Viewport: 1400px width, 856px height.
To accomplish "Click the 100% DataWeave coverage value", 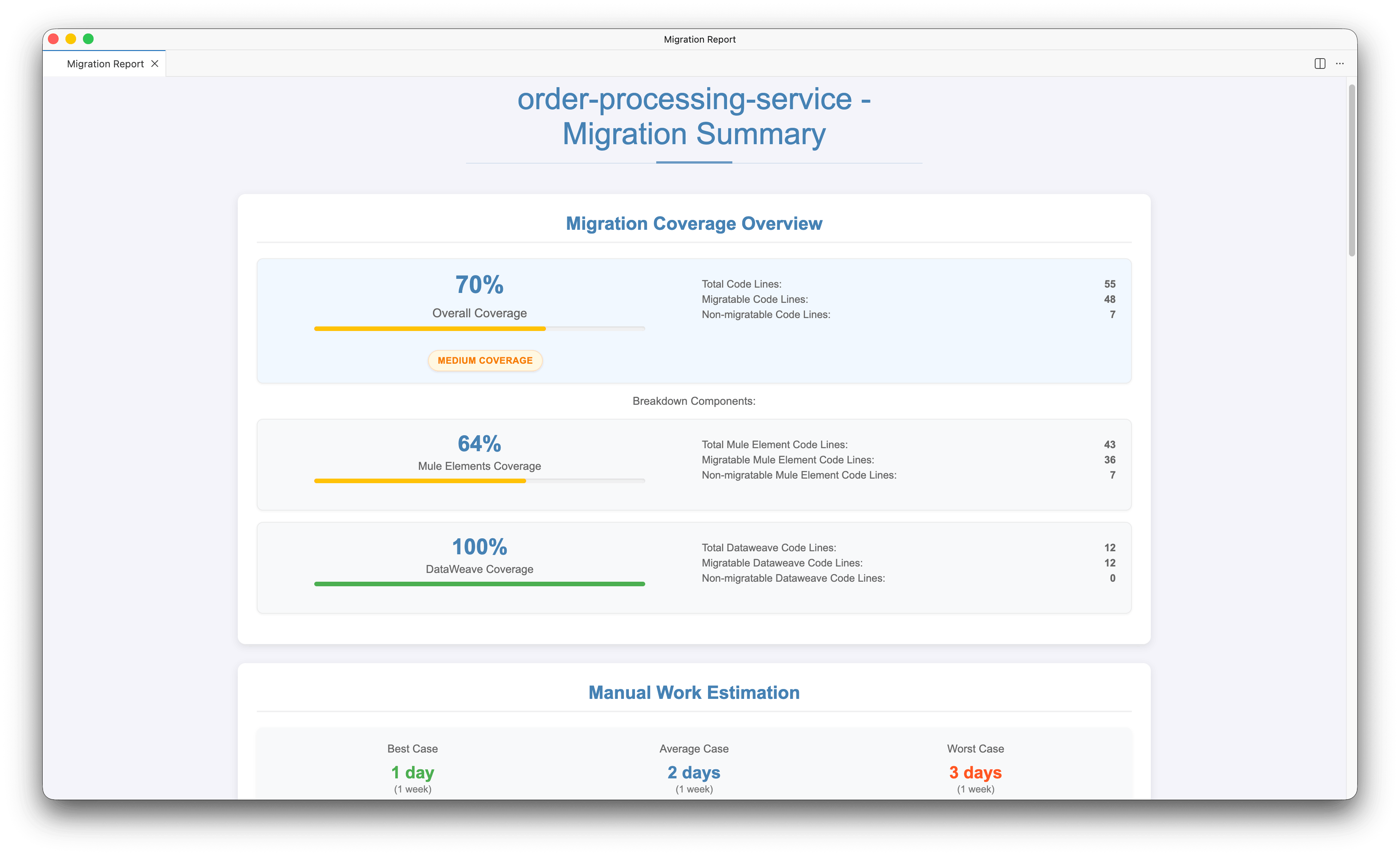I will pos(480,546).
